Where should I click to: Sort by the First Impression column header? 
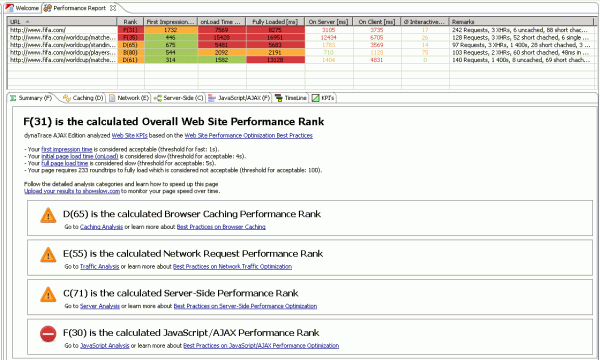tap(171, 22)
